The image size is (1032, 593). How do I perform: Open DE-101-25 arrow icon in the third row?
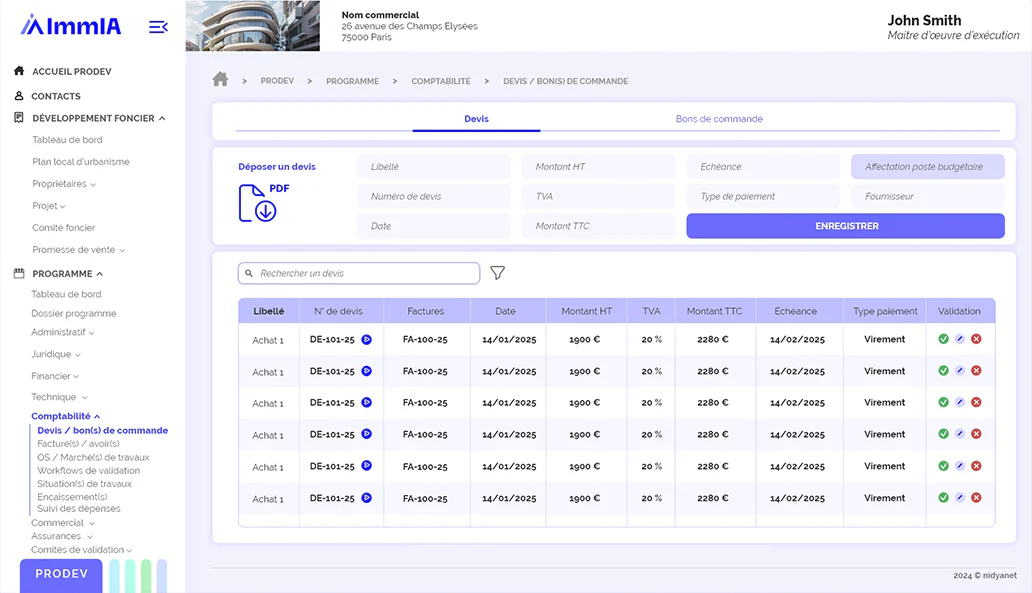click(367, 402)
